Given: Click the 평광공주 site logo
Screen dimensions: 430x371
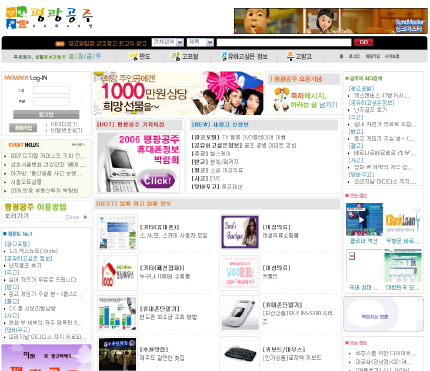Looking at the screenshot, I should pos(49,18).
